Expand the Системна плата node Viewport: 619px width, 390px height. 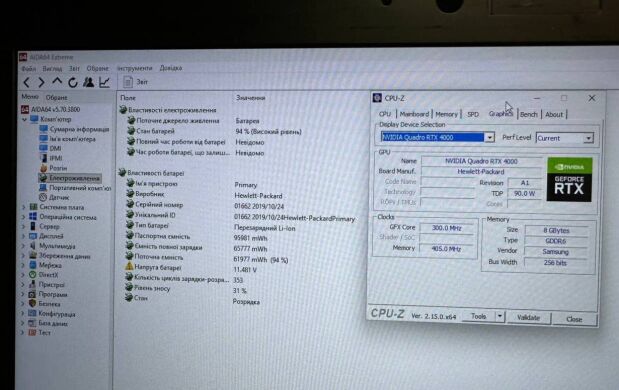coord(24,207)
